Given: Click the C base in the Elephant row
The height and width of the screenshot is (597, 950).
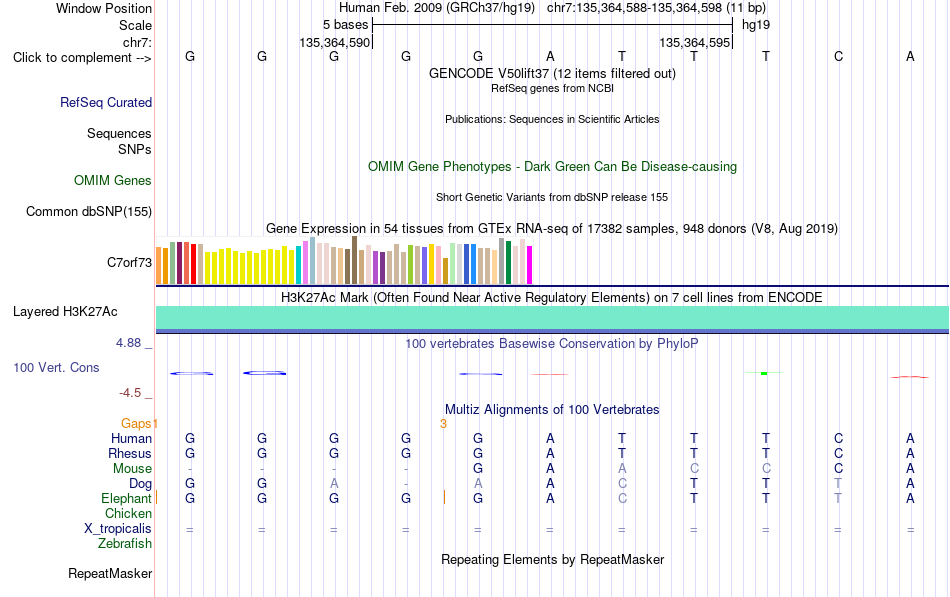Looking at the screenshot, I should [622, 498].
